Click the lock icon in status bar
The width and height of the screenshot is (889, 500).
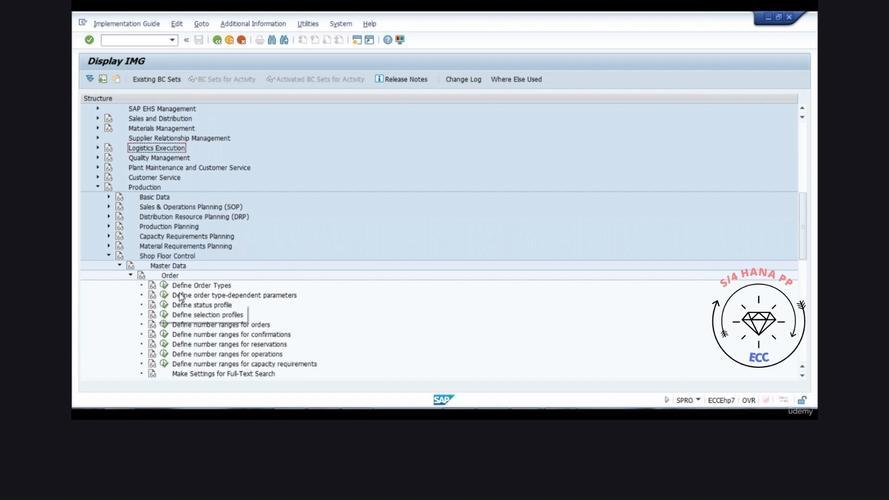(x=802, y=400)
